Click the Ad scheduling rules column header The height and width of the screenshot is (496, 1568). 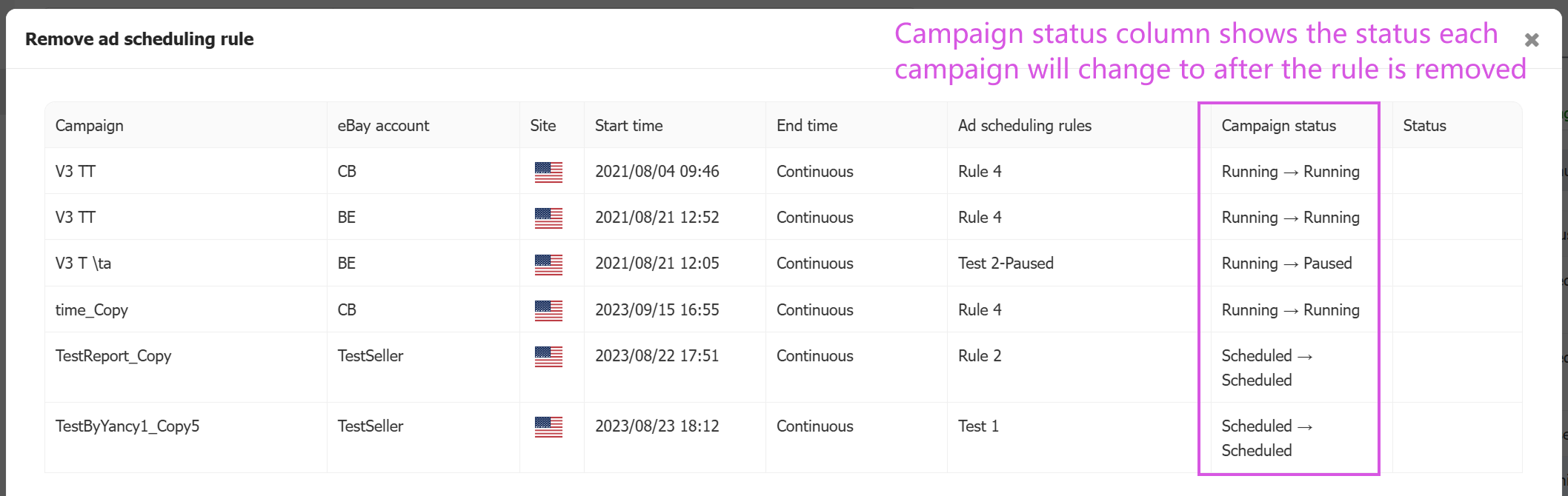[x=1024, y=126]
